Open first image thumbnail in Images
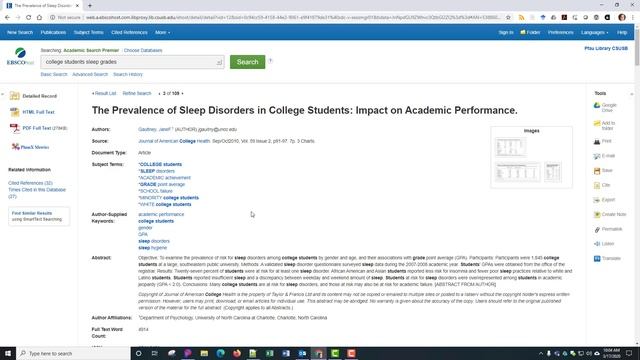640x360 pixels. tap(511, 147)
